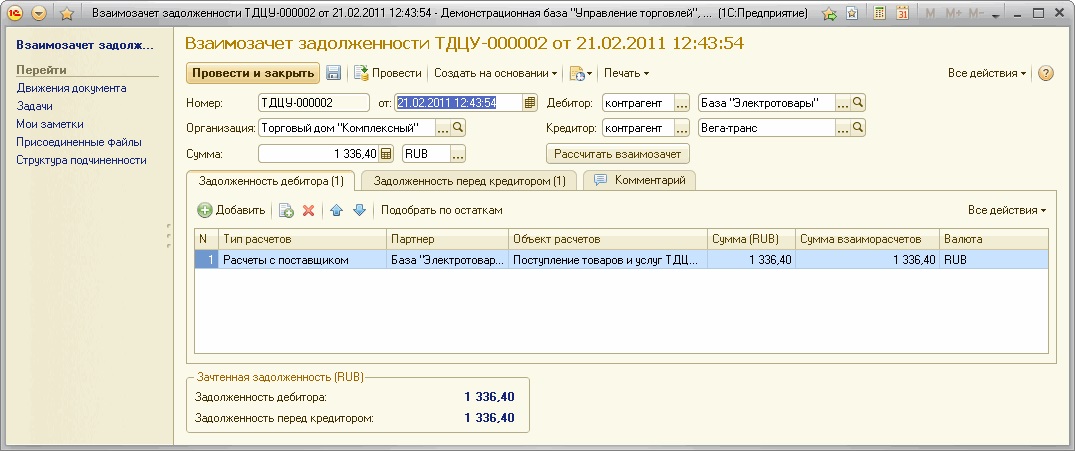Screen dimensions: 1075x451
Task: Click the База "Электротовары" debtor field
Action: [x=766, y=103]
